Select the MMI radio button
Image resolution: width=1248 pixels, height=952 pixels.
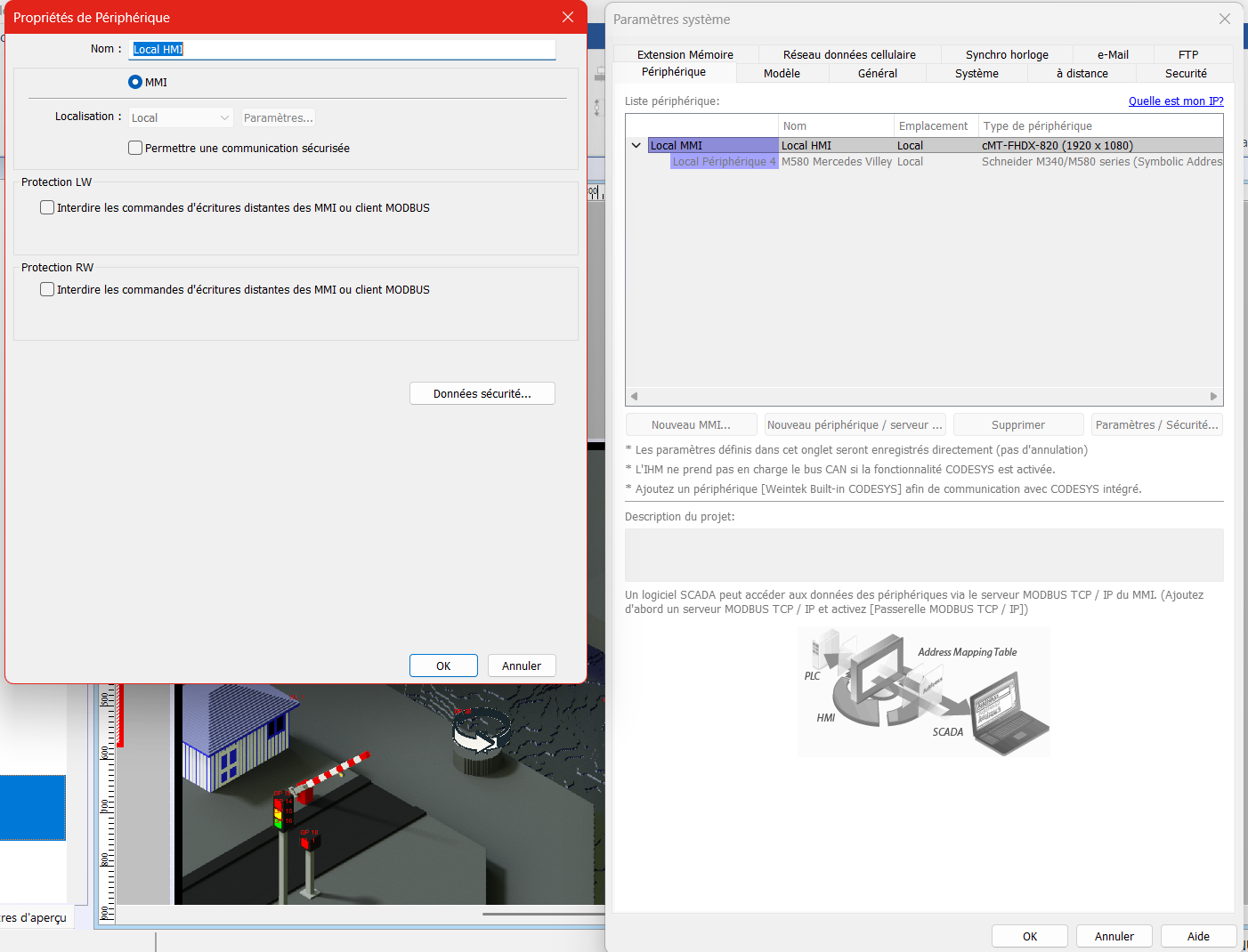(x=135, y=82)
